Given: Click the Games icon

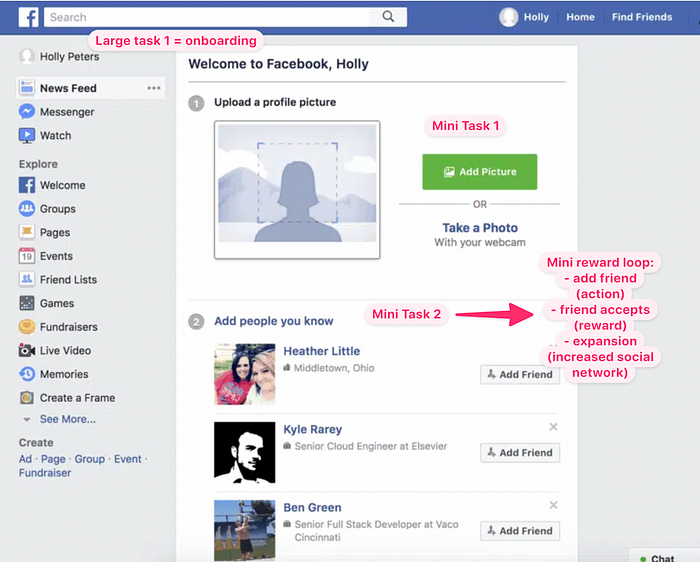Looking at the screenshot, I should (27, 303).
